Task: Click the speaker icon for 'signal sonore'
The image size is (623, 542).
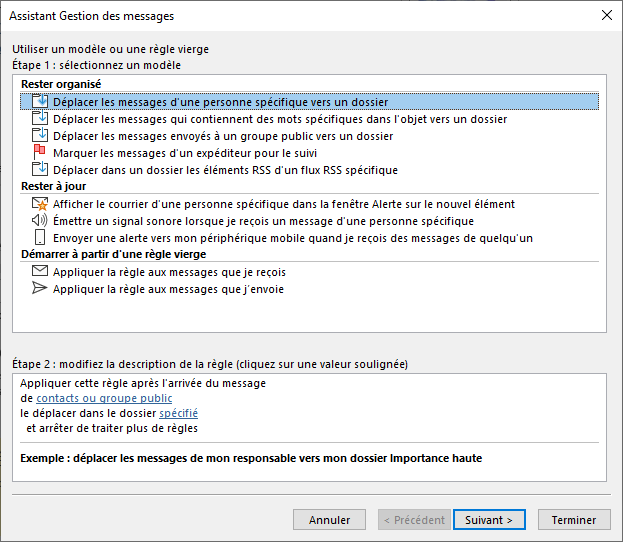Action: (39, 220)
